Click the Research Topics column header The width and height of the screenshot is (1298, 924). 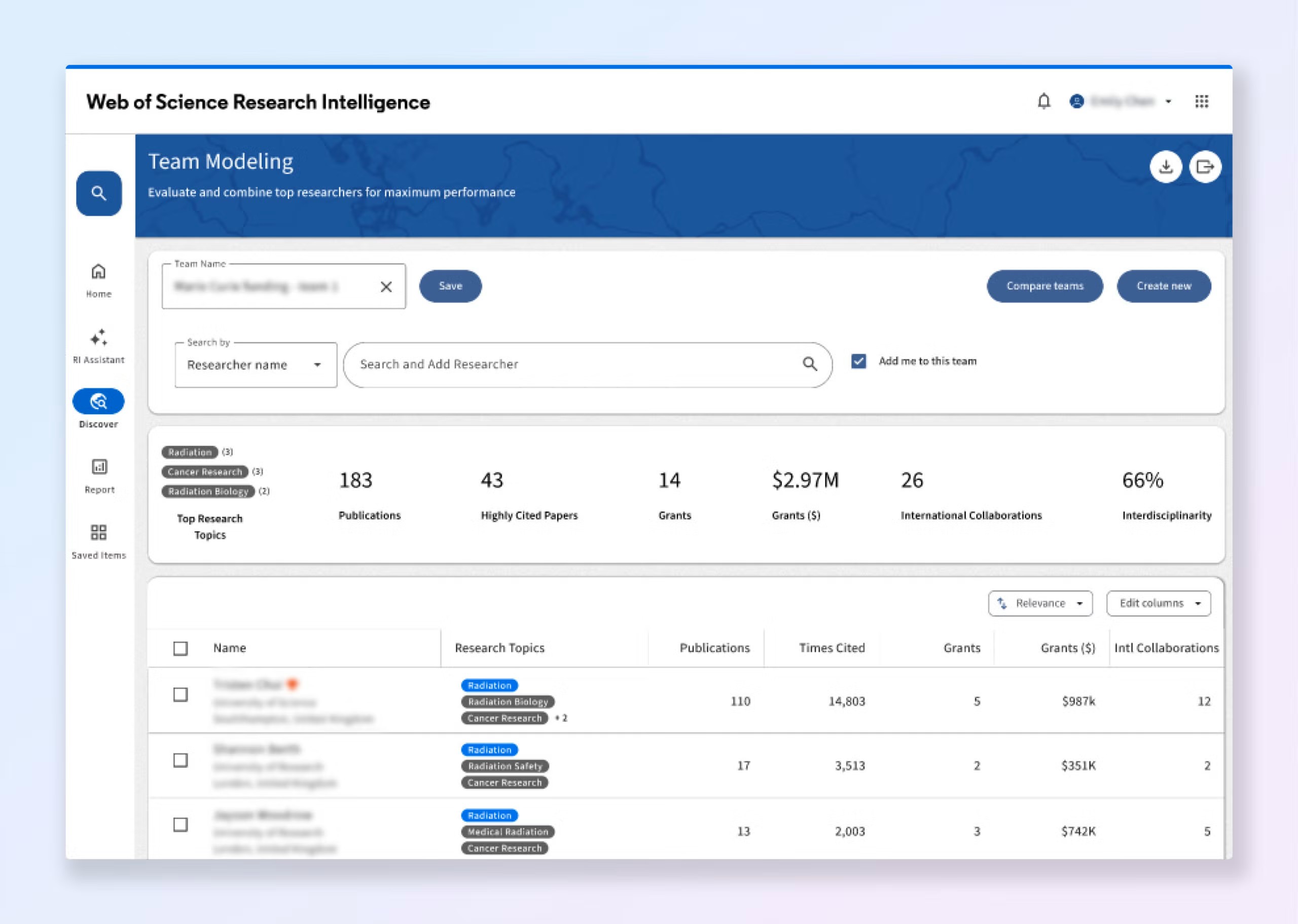tap(499, 648)
